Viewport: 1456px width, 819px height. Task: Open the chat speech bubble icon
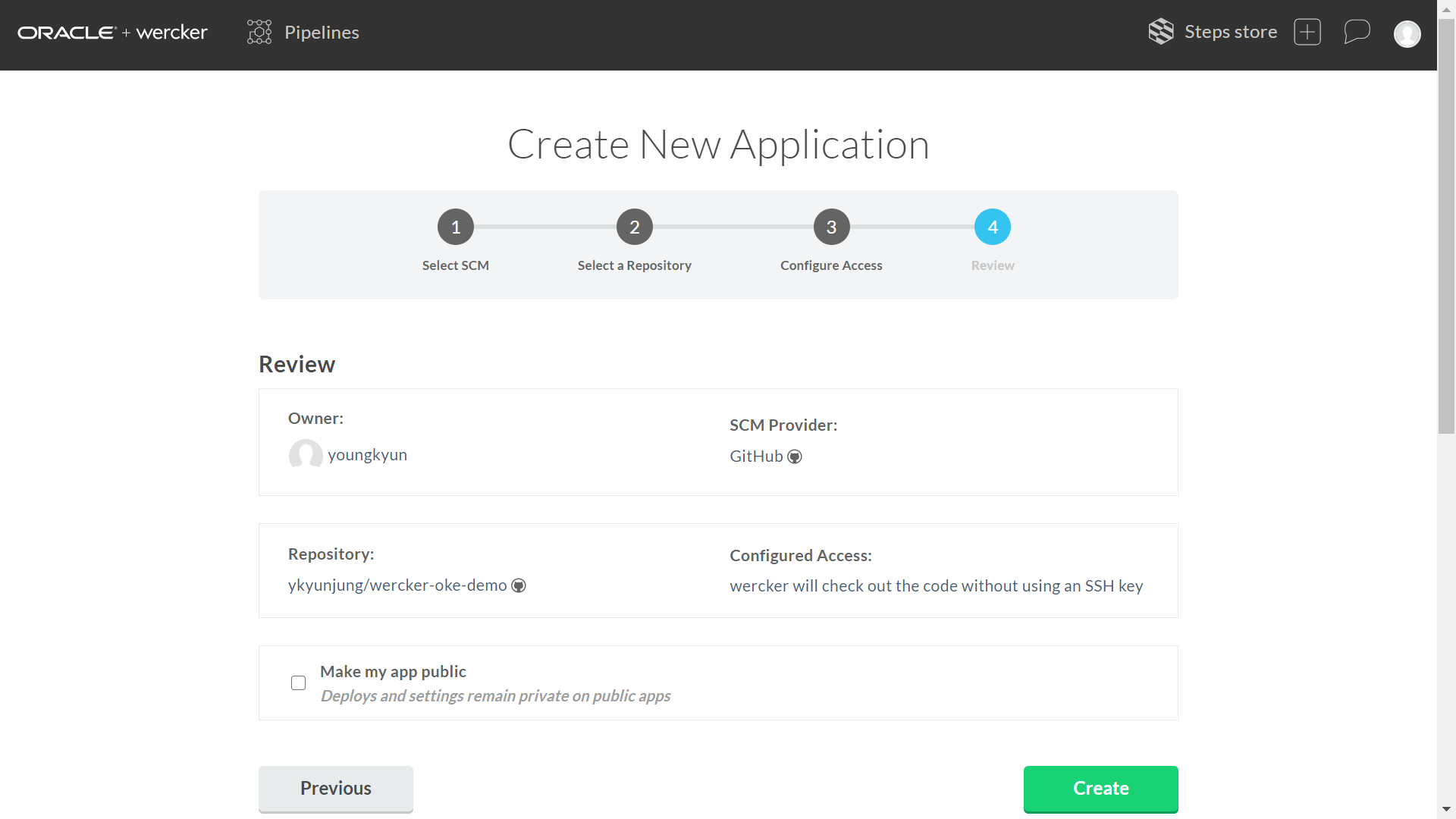click(1357, 32)
